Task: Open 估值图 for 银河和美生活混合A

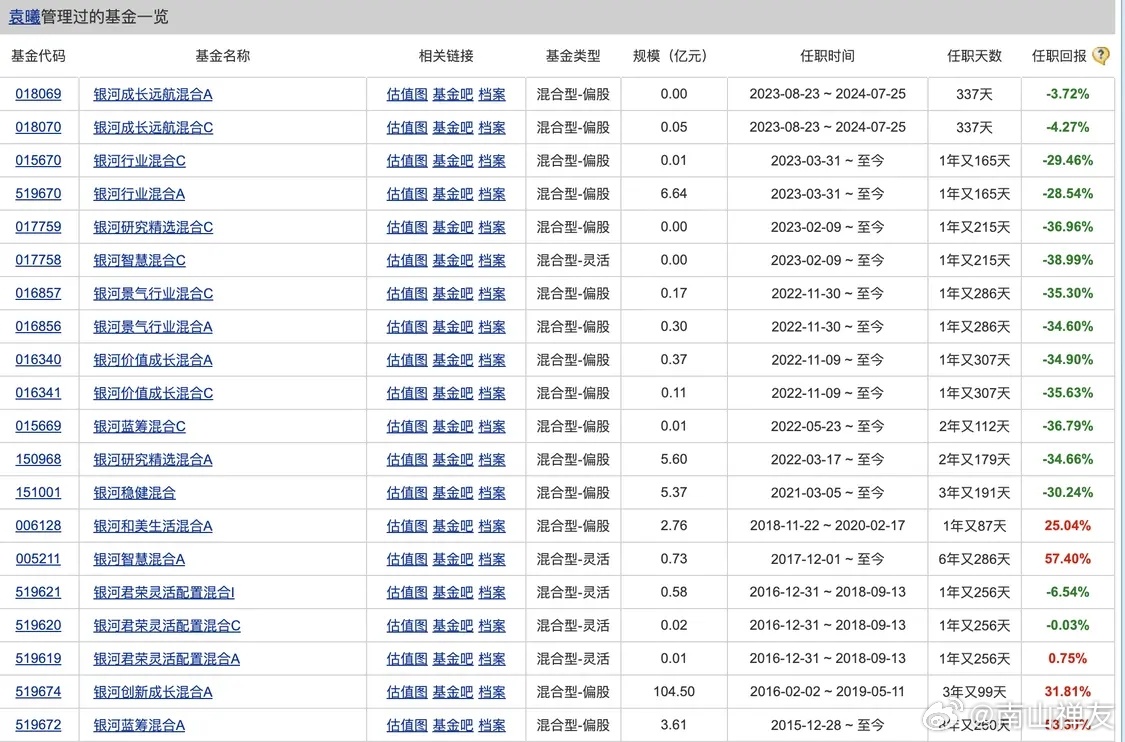Action: click(406, 525)
